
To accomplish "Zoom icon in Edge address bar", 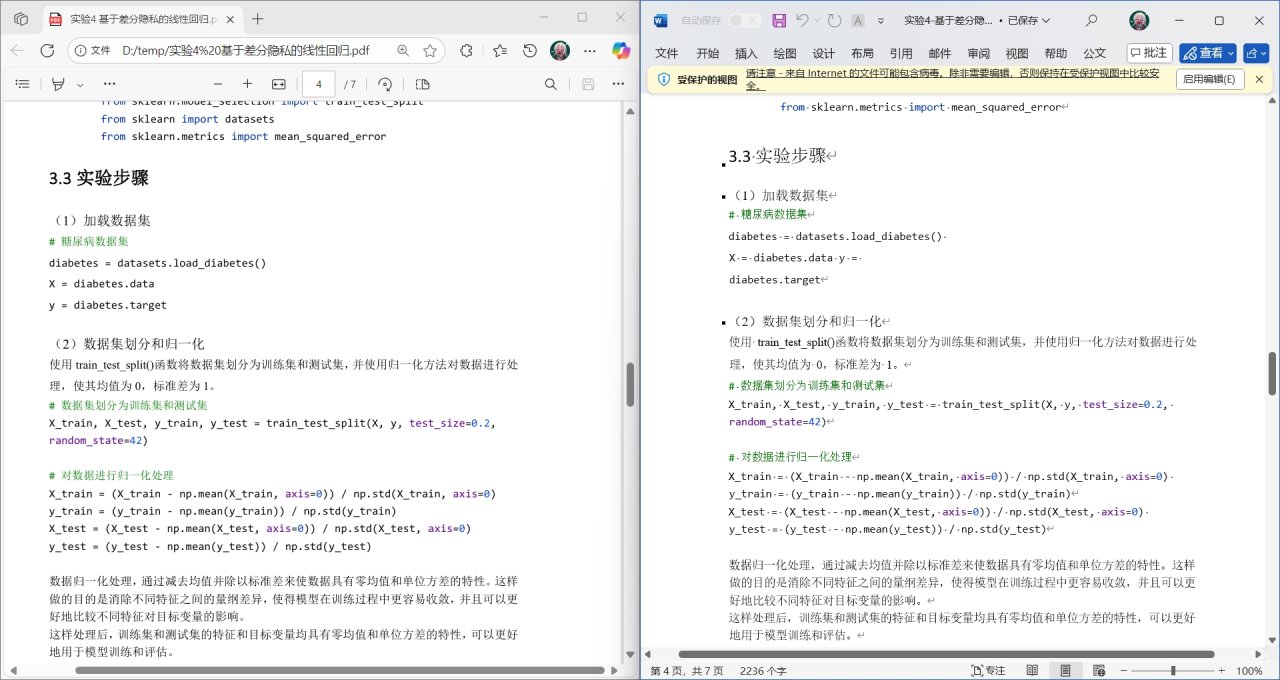I will (403, 51).
